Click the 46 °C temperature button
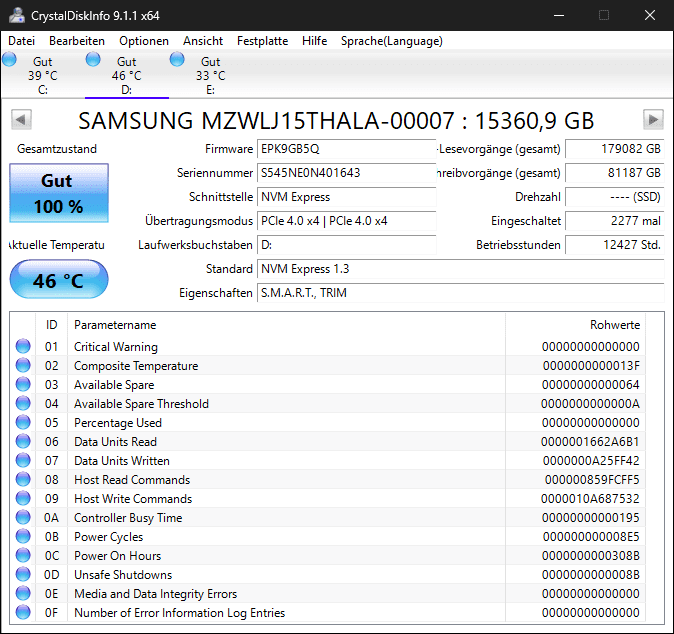 [59, 279]
